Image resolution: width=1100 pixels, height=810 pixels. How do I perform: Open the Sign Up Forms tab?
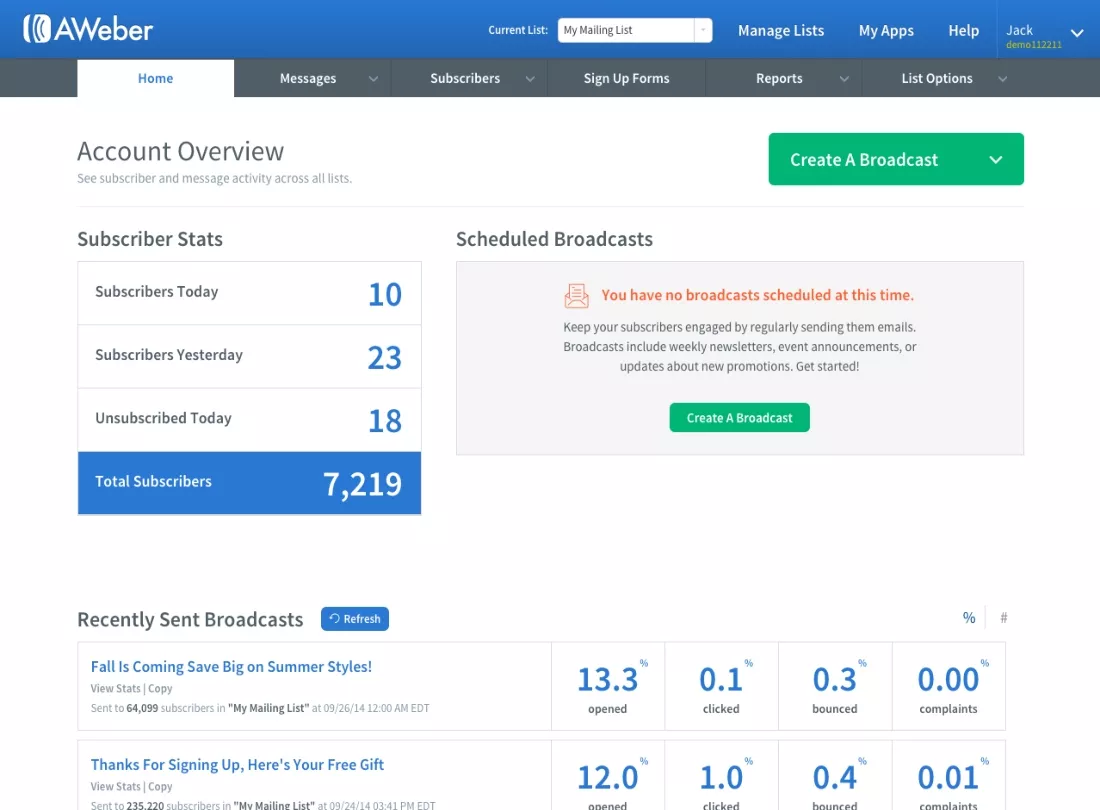coord(626,78)
